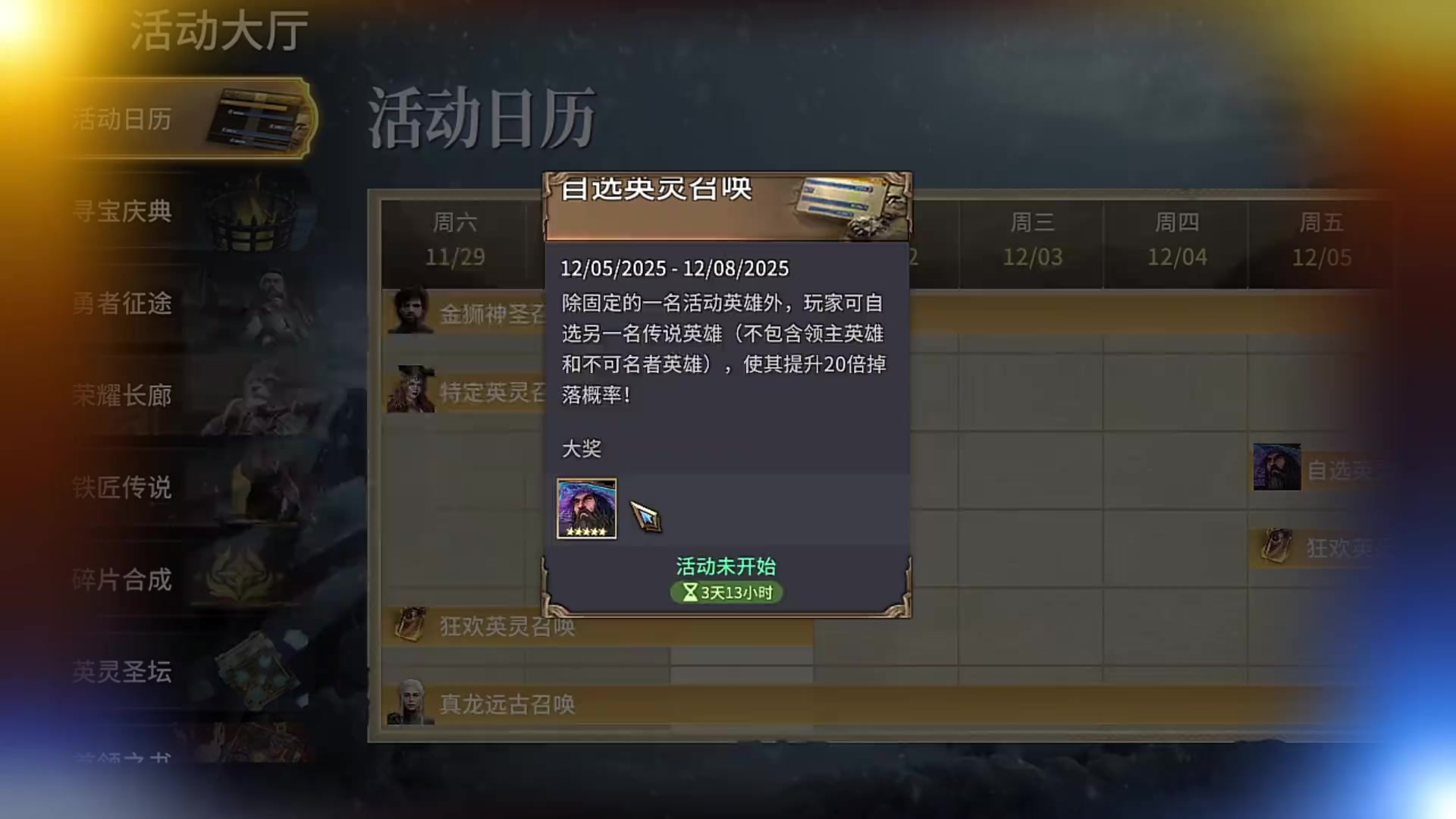Open the 狂欢英灵召唤 event bar
The image size is (1456, 819).
(598, 626)
